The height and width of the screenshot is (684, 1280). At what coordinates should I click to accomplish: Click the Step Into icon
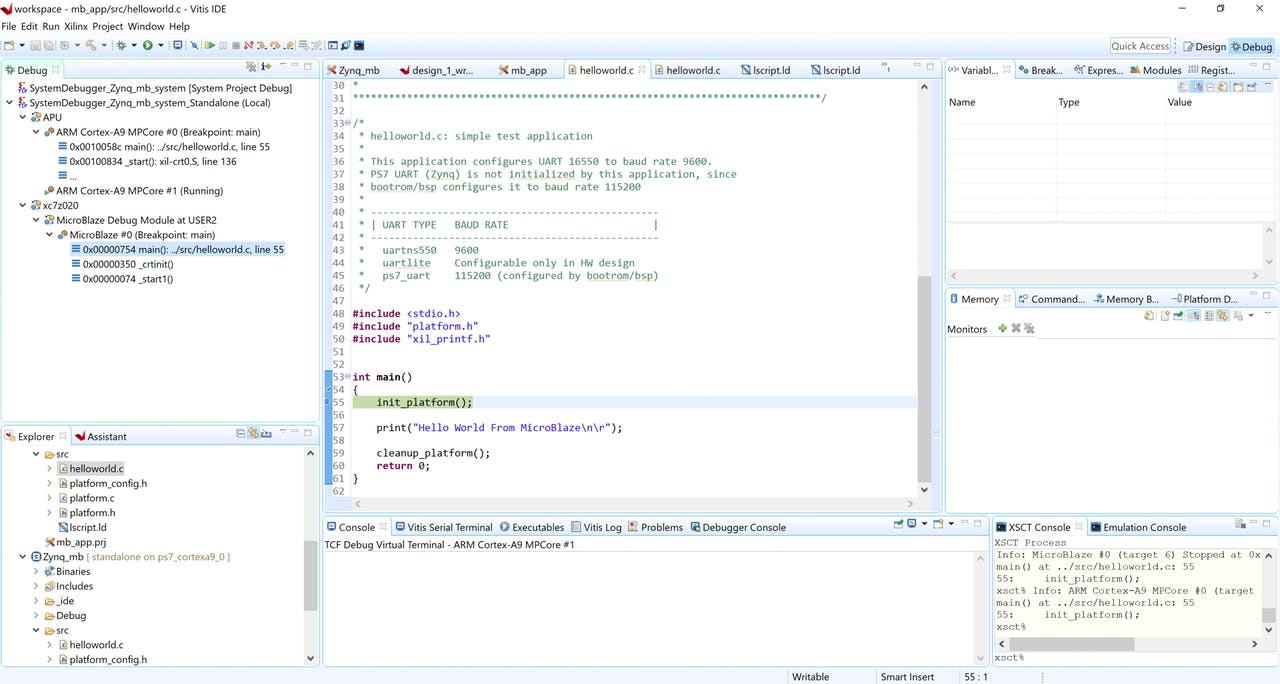pos(262,46)
